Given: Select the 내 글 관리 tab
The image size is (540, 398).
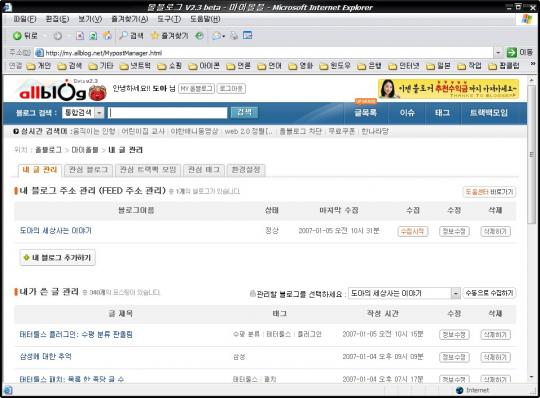Looking at the screenshot, I should coord(40,170).
